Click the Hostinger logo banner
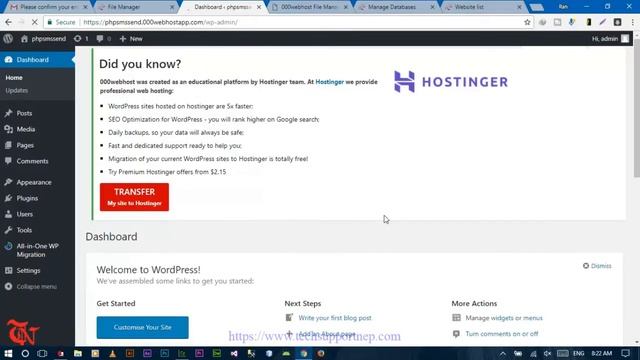 point(451,82)
